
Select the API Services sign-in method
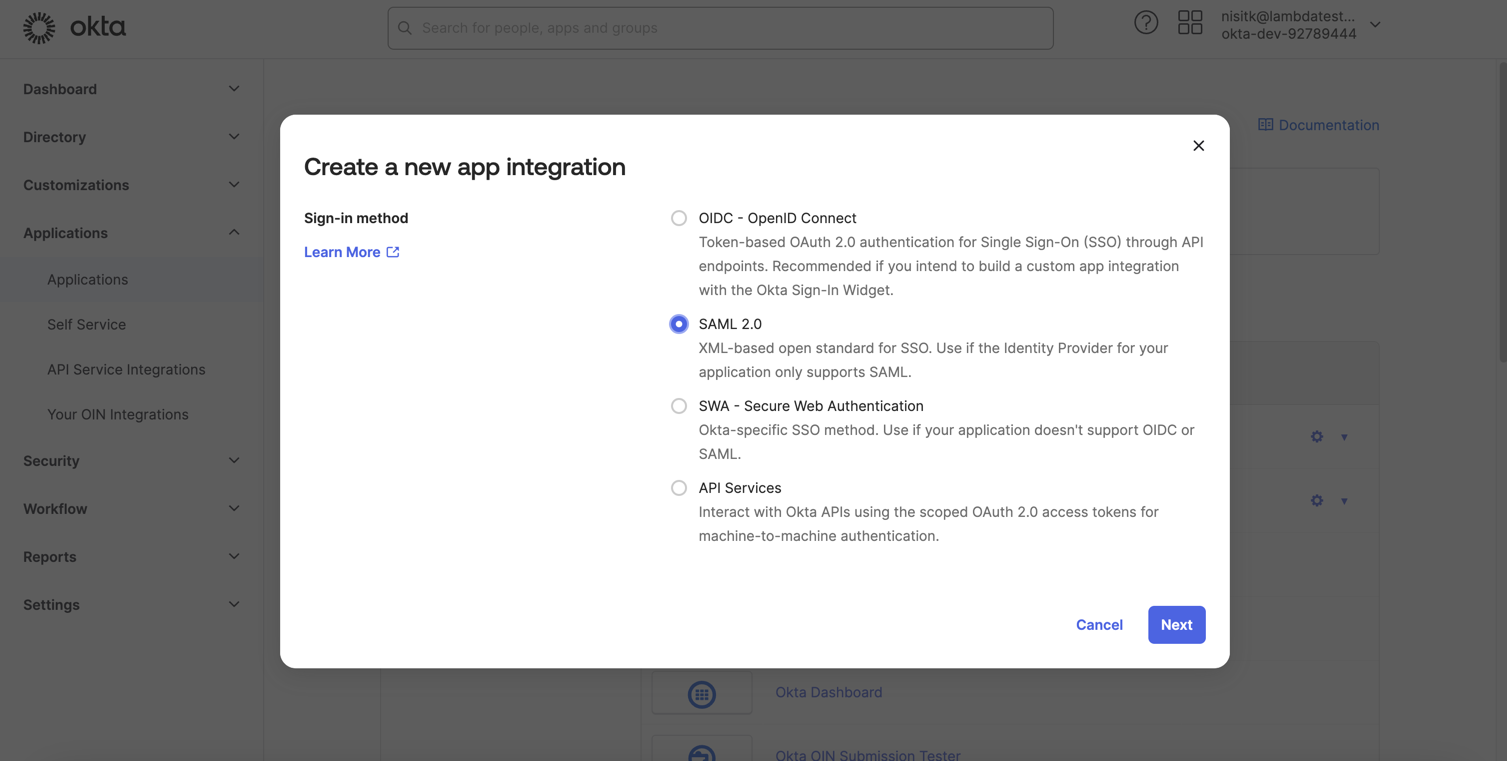679,488
